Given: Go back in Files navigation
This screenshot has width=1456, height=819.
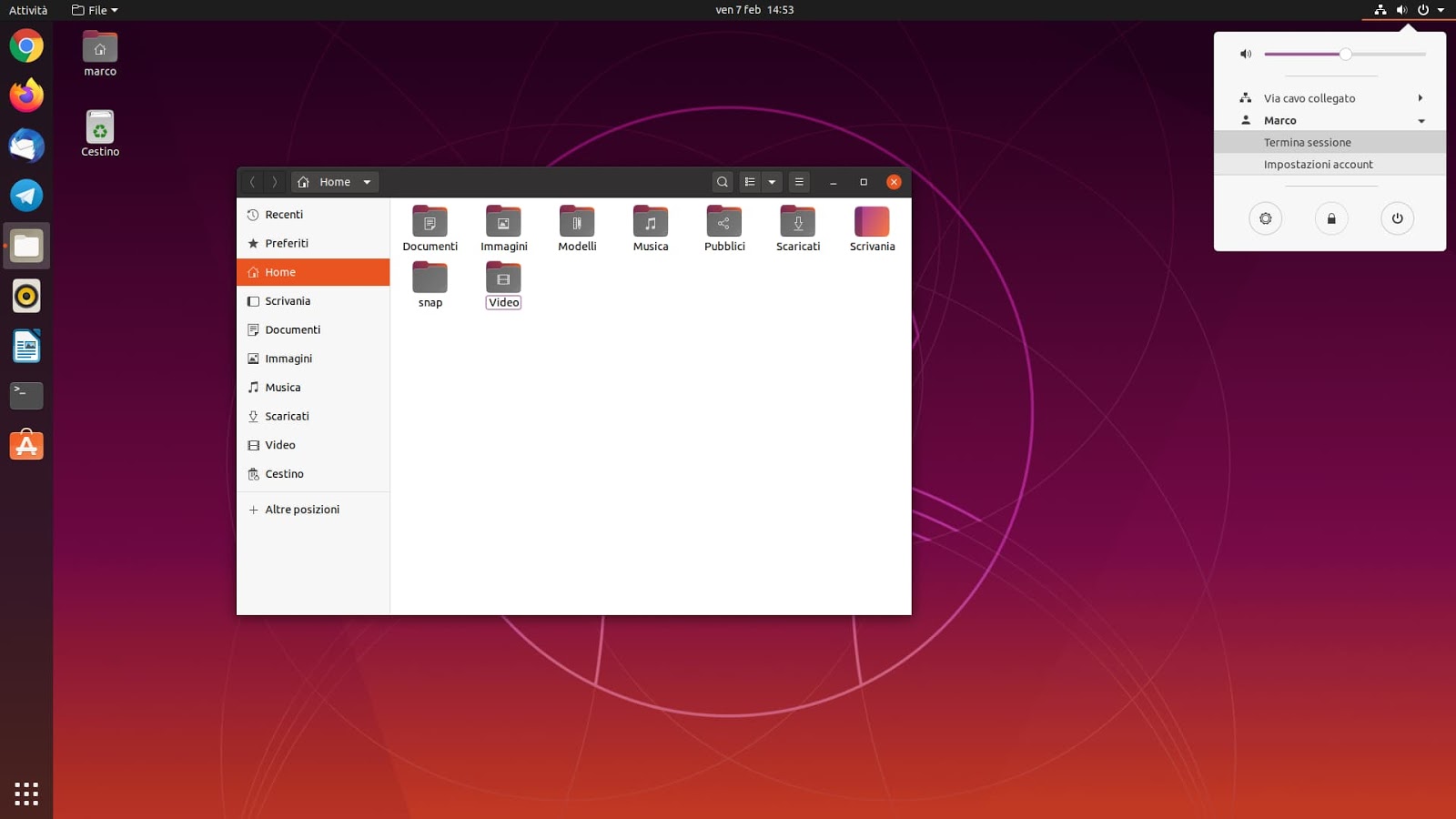Looking at the screenshot, I should (x=252, y=182).
